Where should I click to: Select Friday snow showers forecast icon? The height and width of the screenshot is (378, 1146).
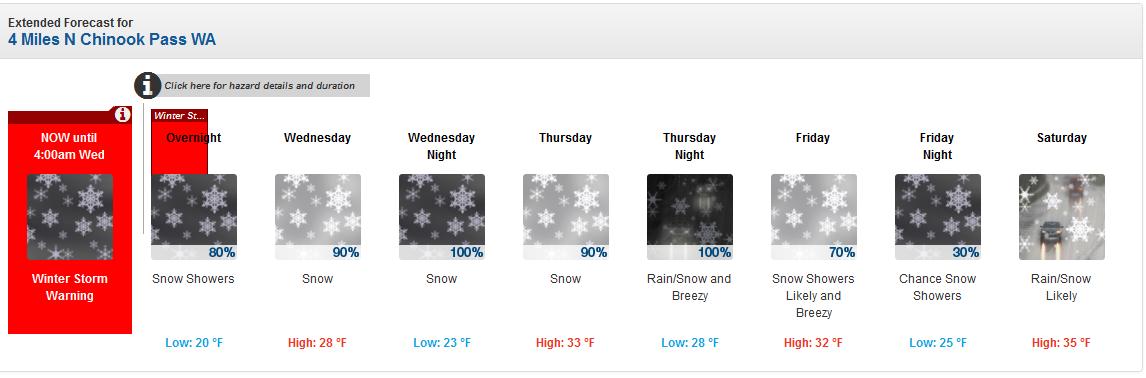(x=813, y=217)
